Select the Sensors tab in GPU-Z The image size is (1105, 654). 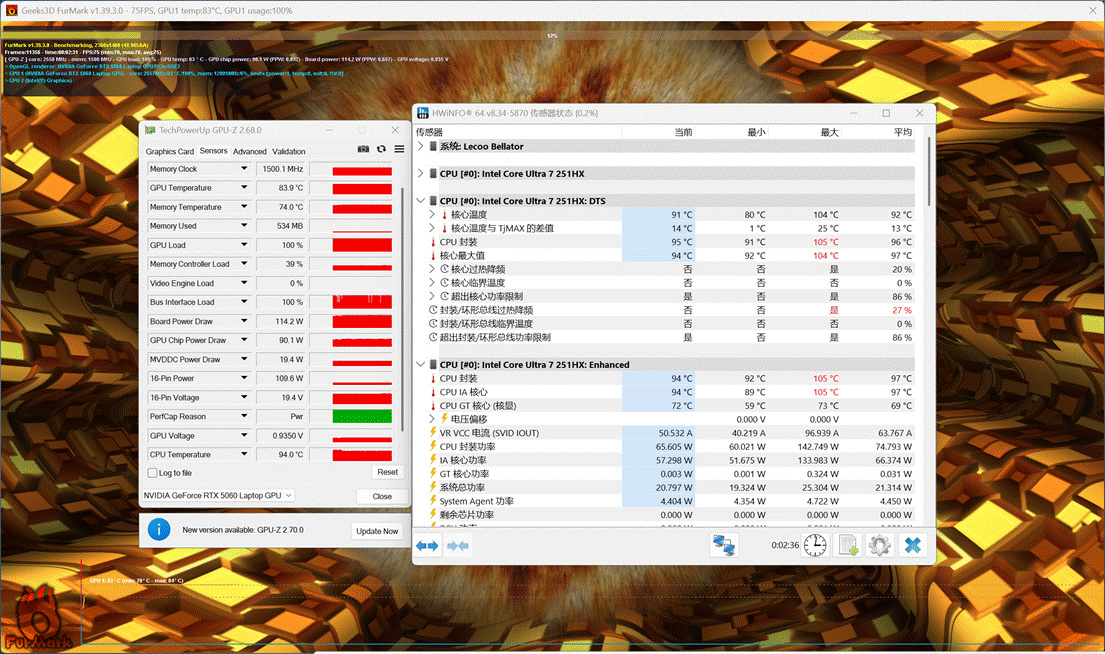pyautogui.click(x=214, y=151)
